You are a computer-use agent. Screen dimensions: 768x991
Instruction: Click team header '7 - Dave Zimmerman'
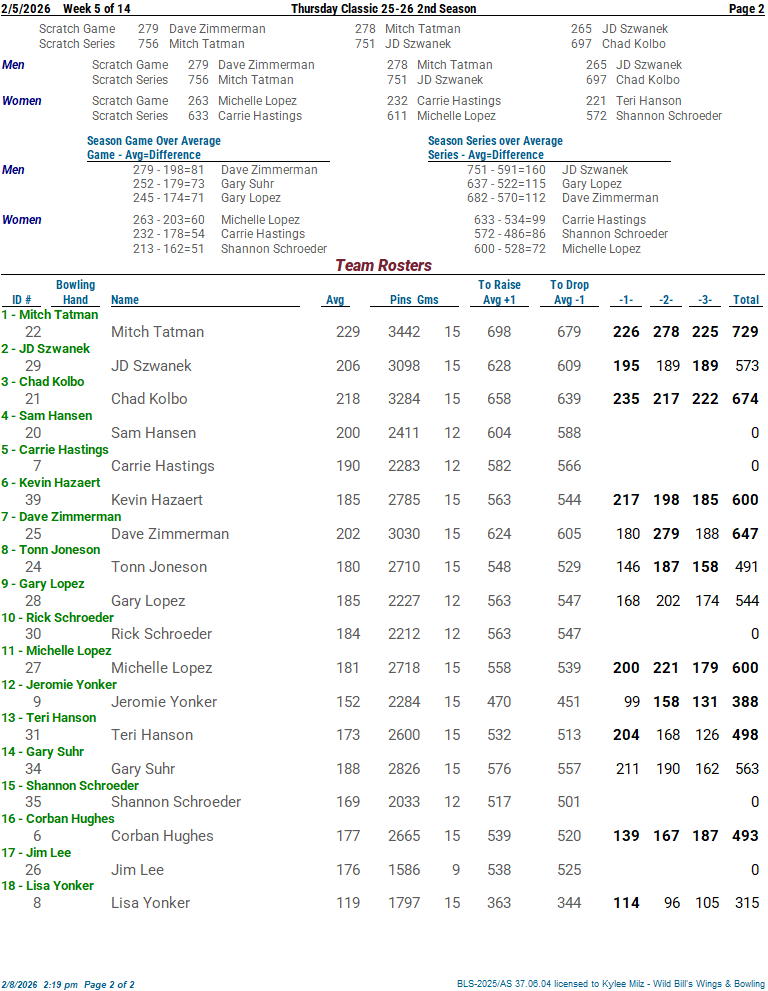[61, 517]
